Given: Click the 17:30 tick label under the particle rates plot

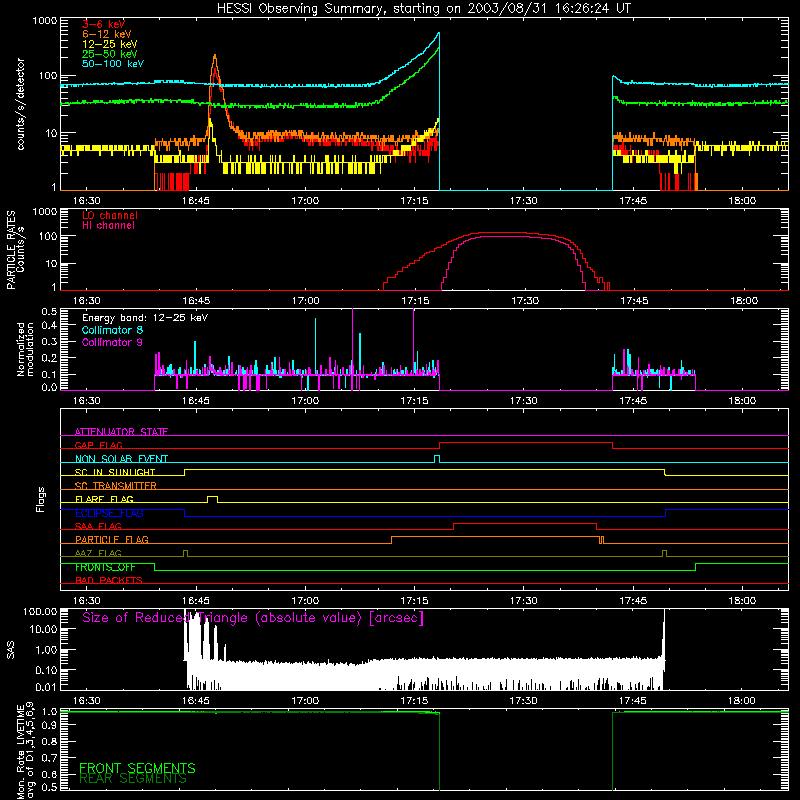Looking at the screenshot, I should tap(524, 301).
